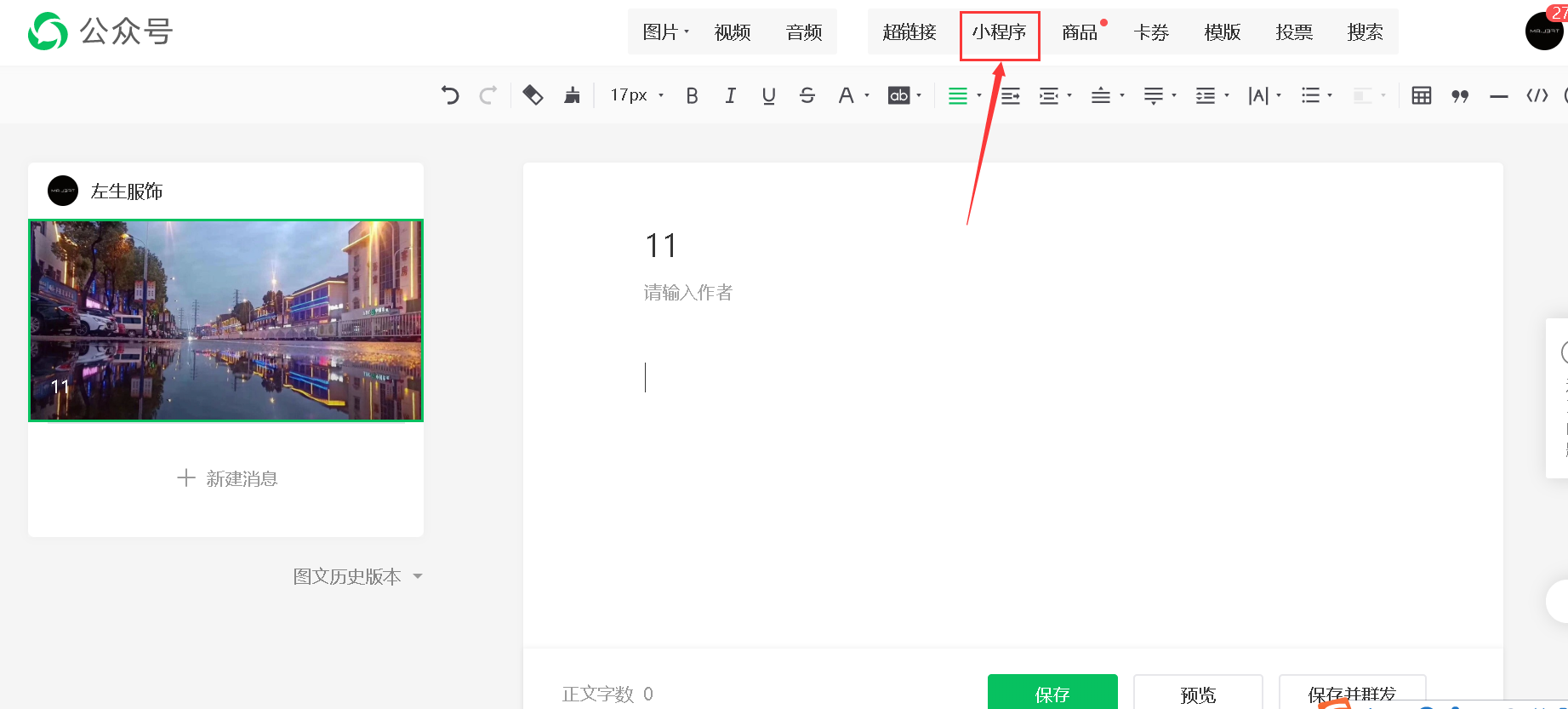Open the paragraph spacing after icon

click(x=1153, y=95)
